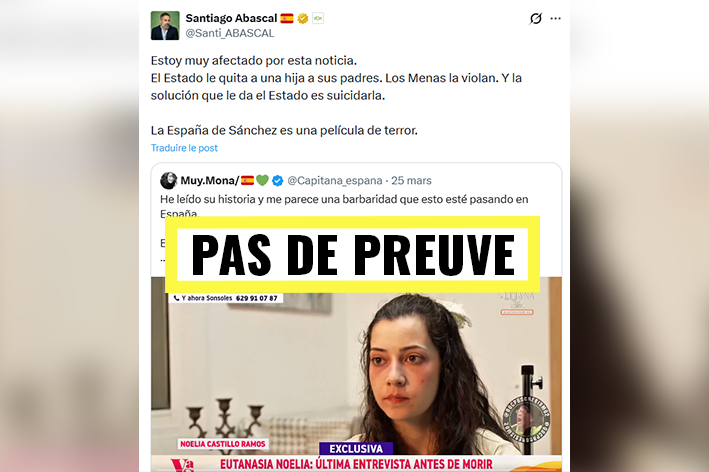Click the round watermark logo on video
This screenshot has width=709, height=472.
(526, 421)
